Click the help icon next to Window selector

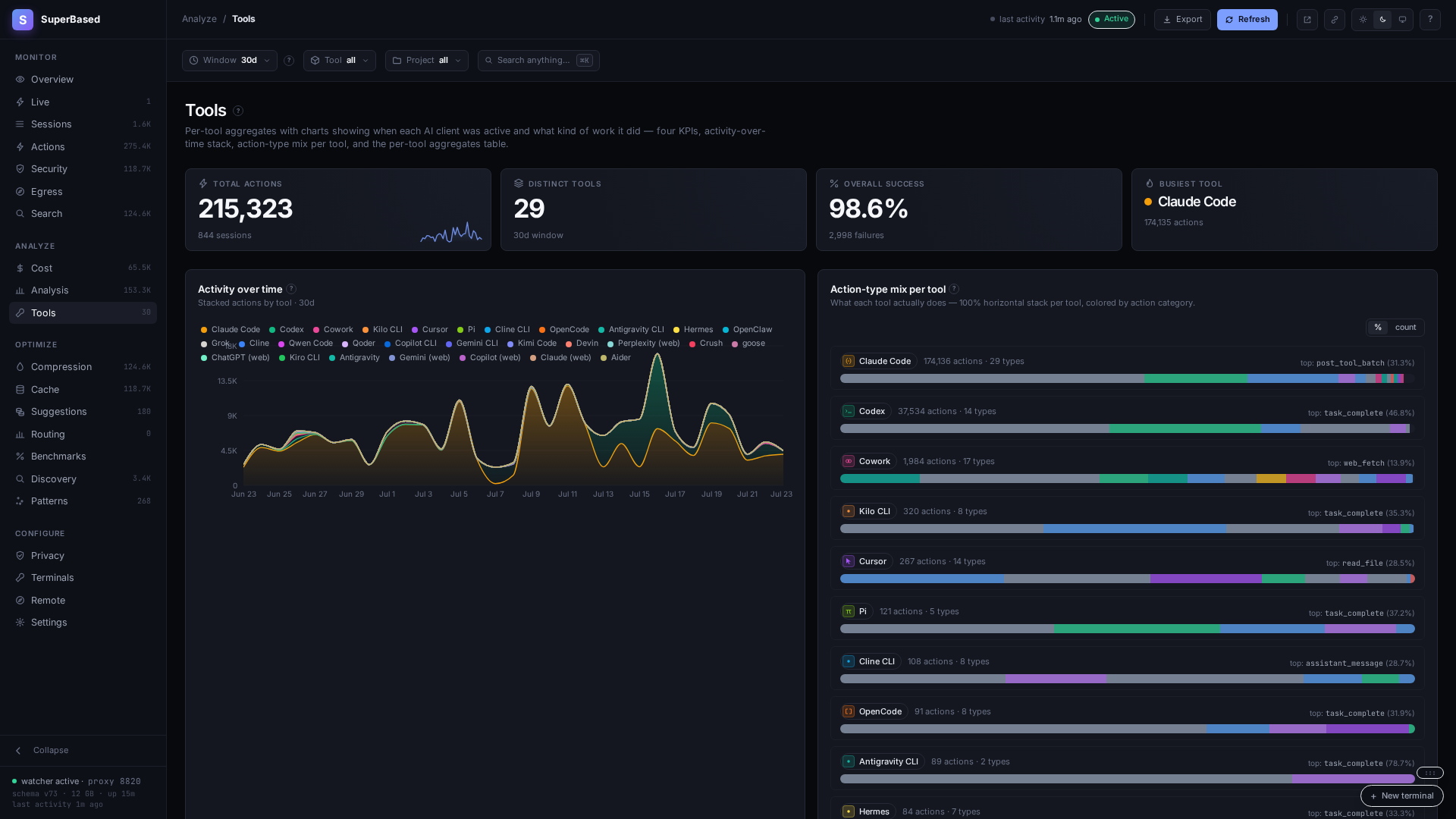[x=289, y=61]
